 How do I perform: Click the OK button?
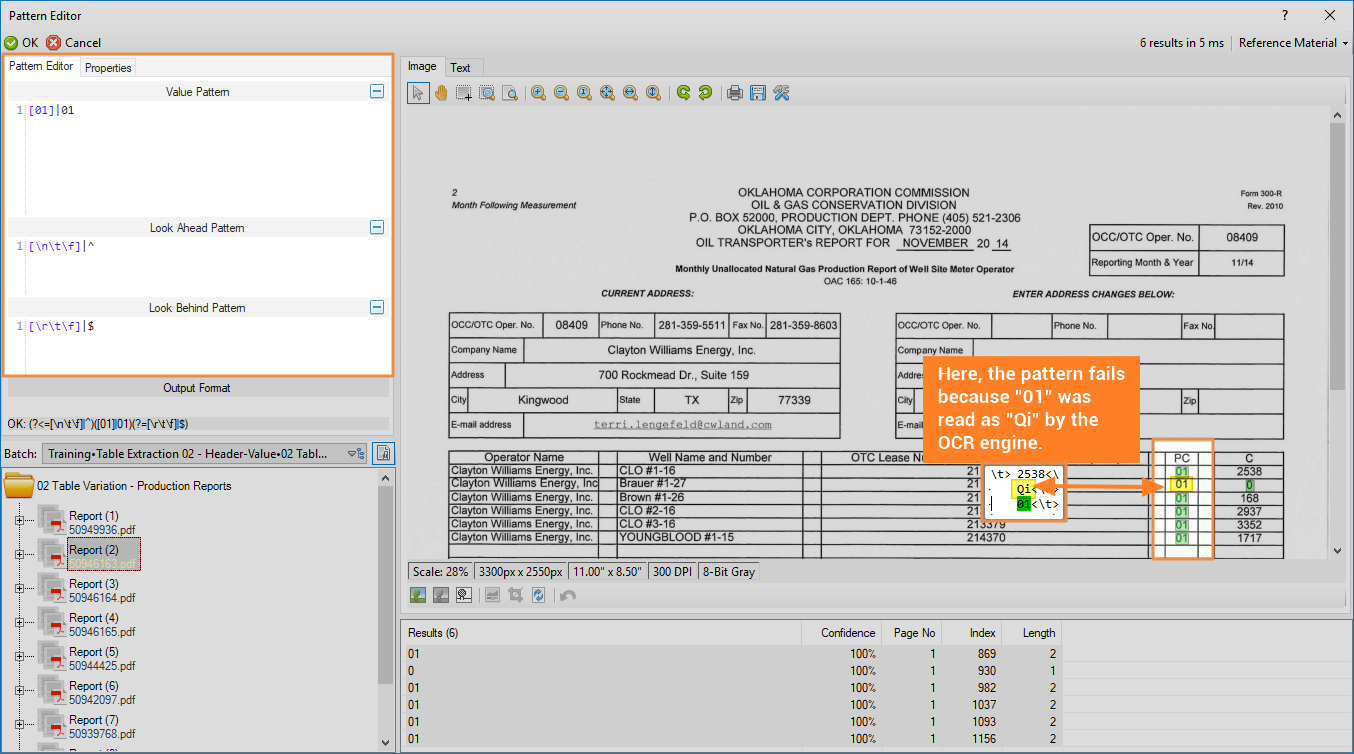click(21, 43)
